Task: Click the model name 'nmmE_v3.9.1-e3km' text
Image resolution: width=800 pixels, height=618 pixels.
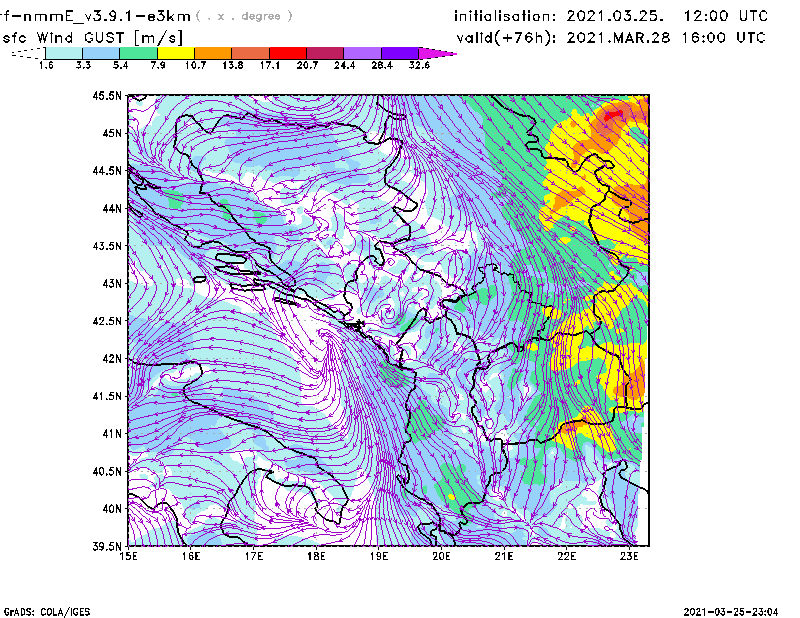Action: click(x=107, y=16)
